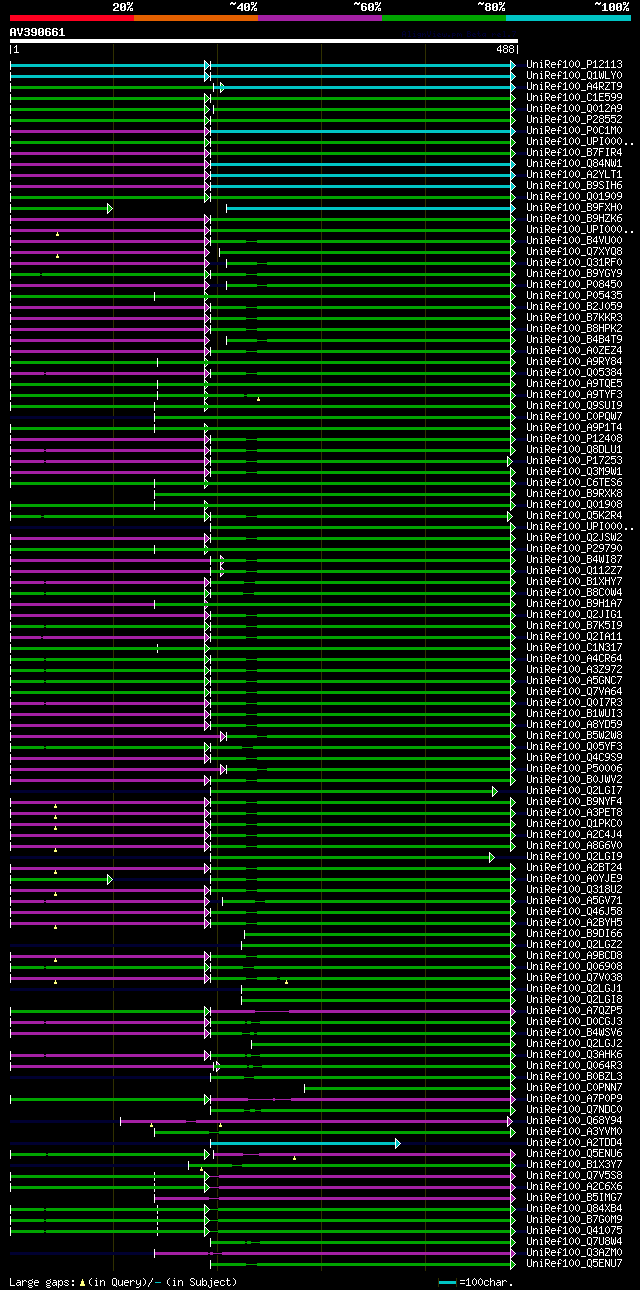Image resolution: width=640 pixels, height=1290 pixels.
Task: Open the UniRef100_A0YJE9 hit
Action: pyautogui.click(x=574, y=878)
